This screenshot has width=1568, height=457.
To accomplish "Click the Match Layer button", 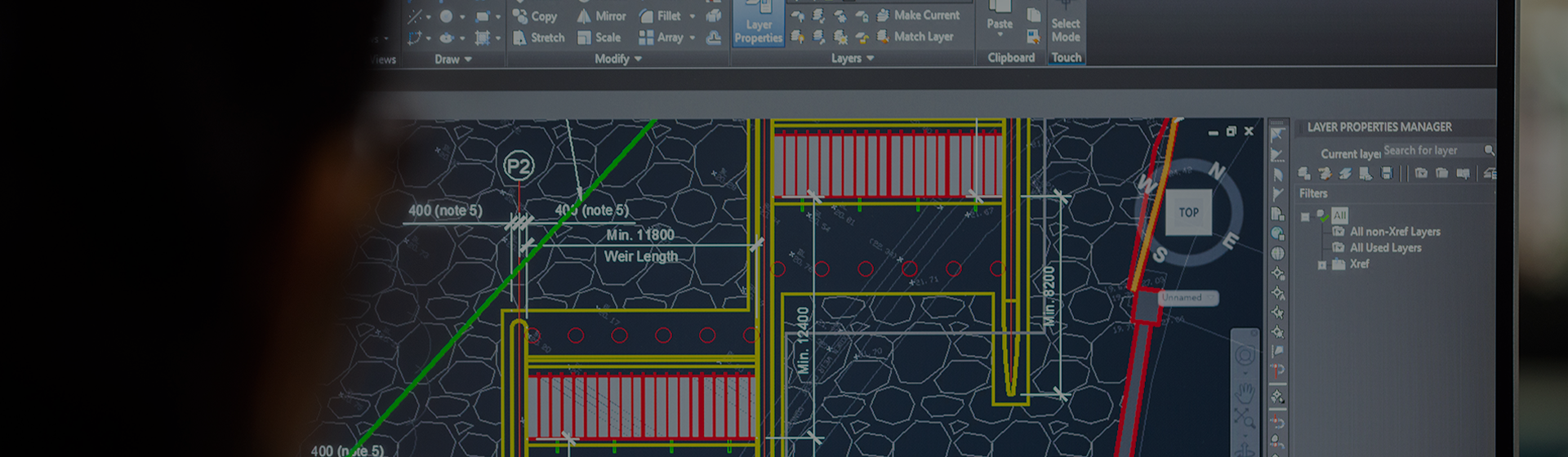I will pos(915,37).
